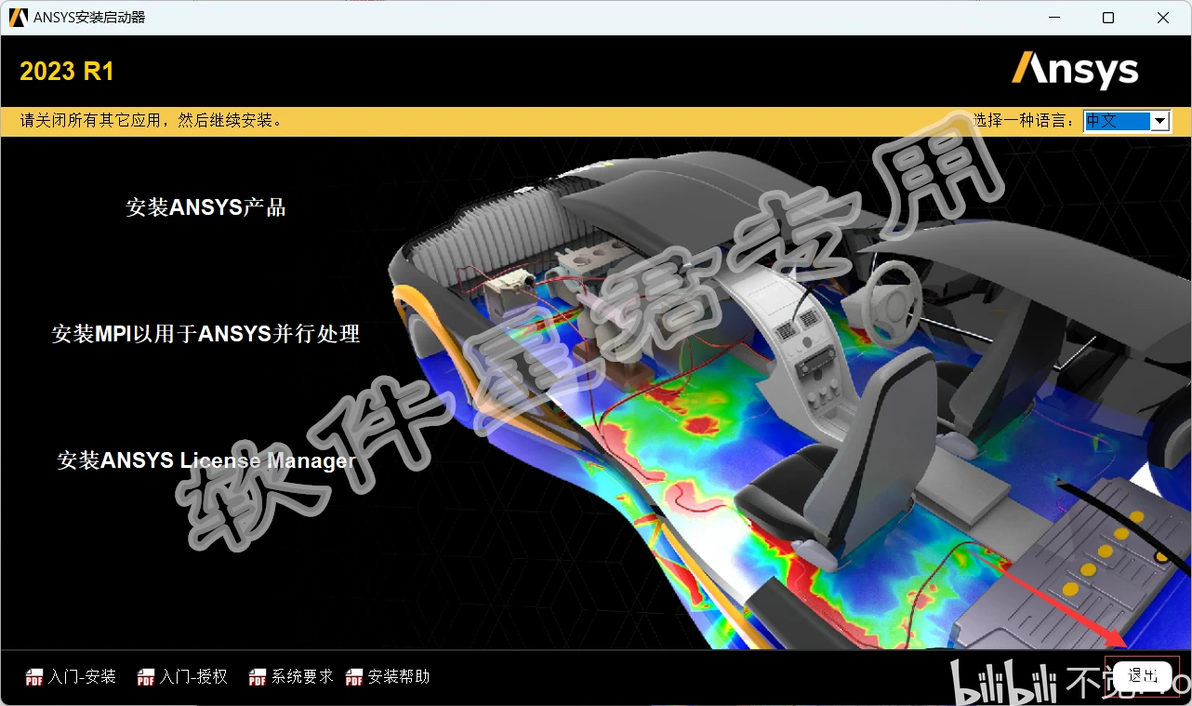Open the 安装帮助 document link

pos(399,676)
